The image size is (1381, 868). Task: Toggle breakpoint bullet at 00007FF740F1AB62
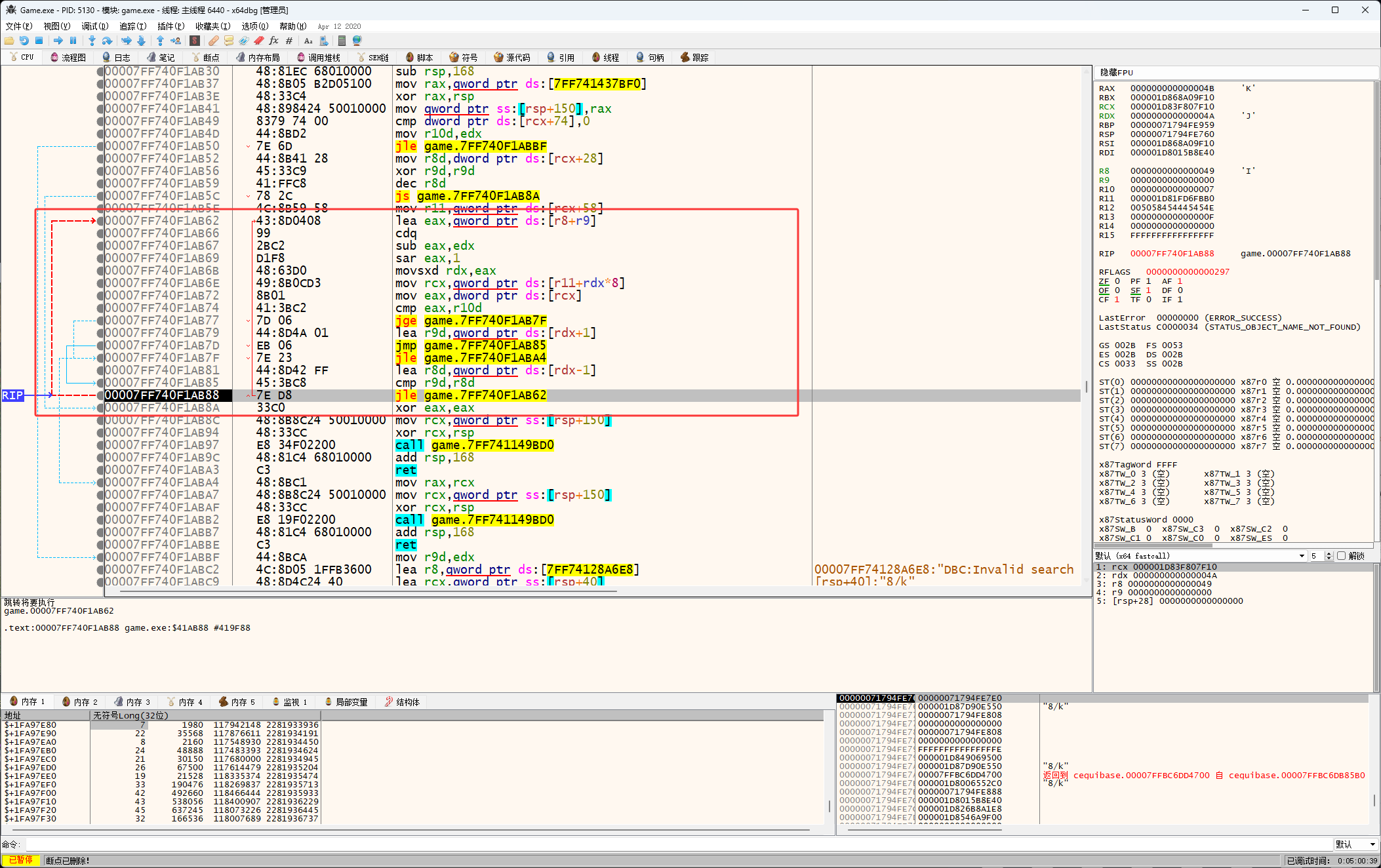[100, 221]
